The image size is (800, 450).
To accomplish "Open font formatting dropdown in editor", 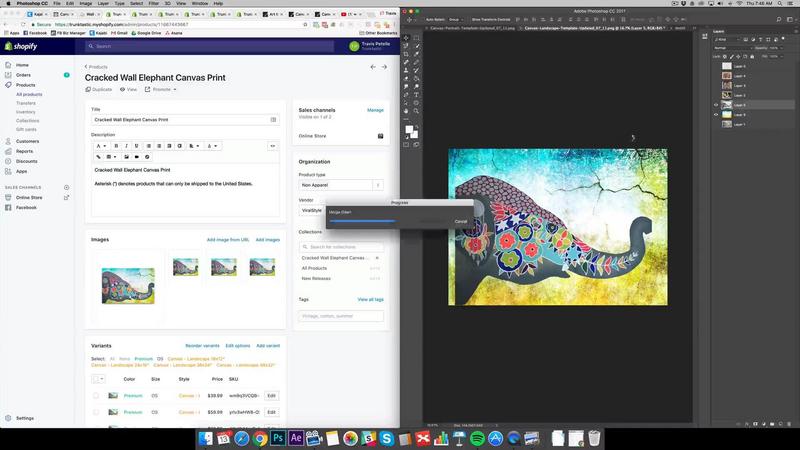I will coord(101,146).
